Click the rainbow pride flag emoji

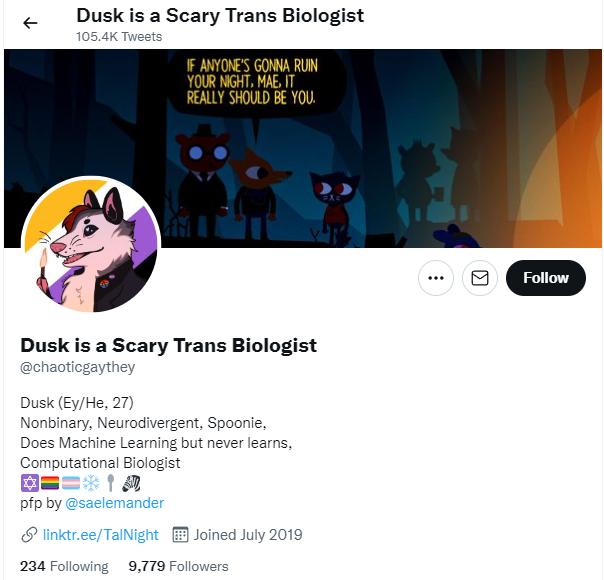click(x=50, y=483)
